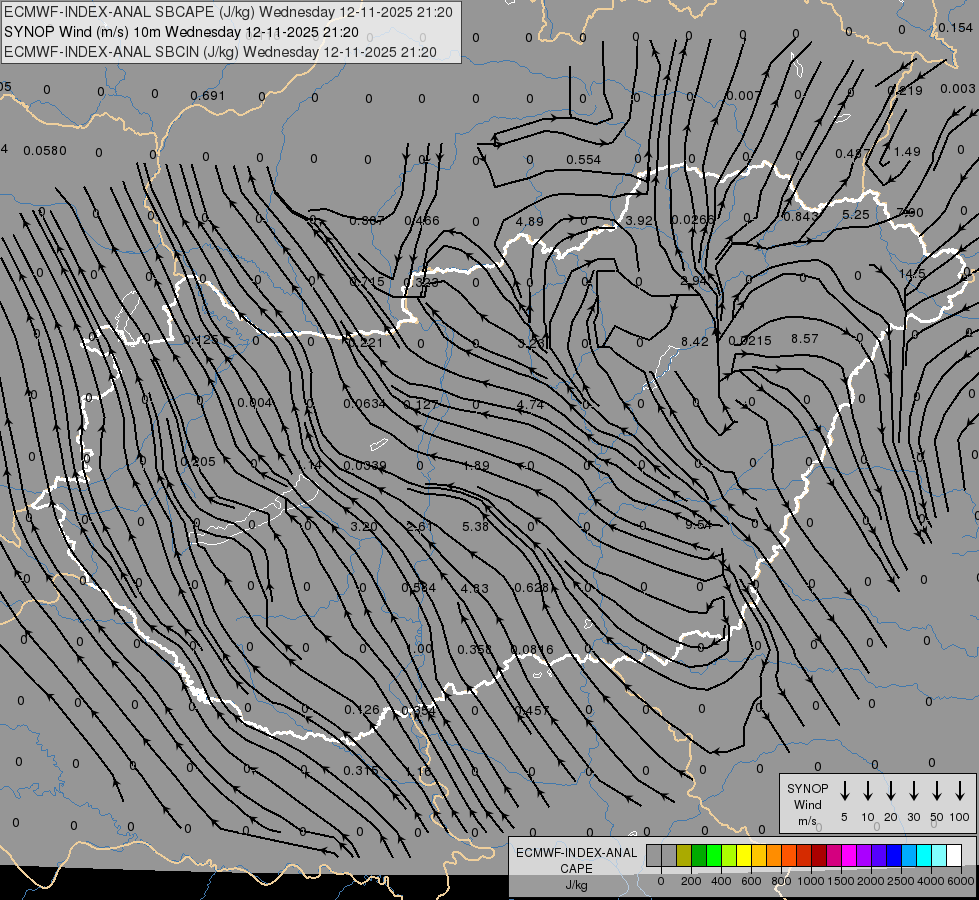Click the 0.457 value on the map
The image size is (979, 900).
[x=532, y=710]
